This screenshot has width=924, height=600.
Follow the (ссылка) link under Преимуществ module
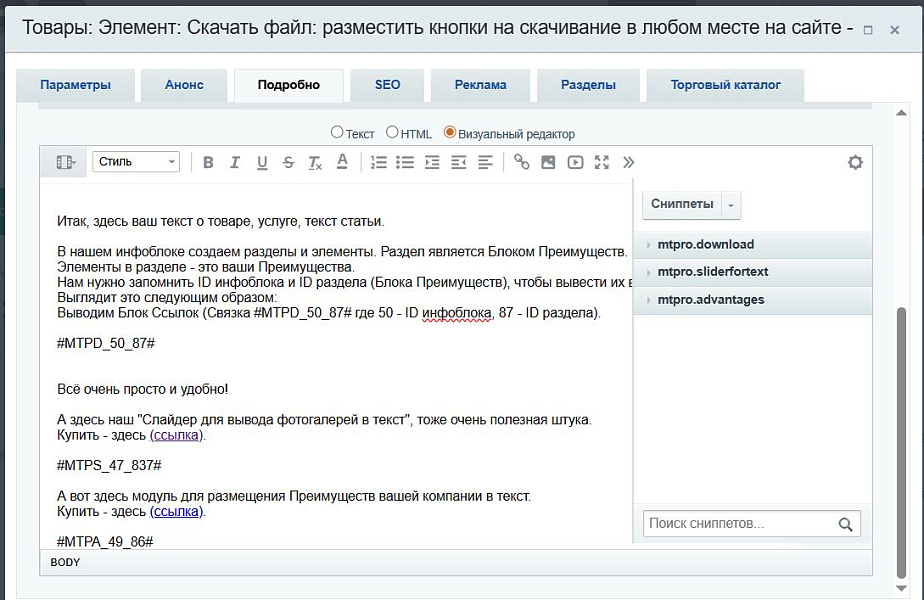point(176,512)
